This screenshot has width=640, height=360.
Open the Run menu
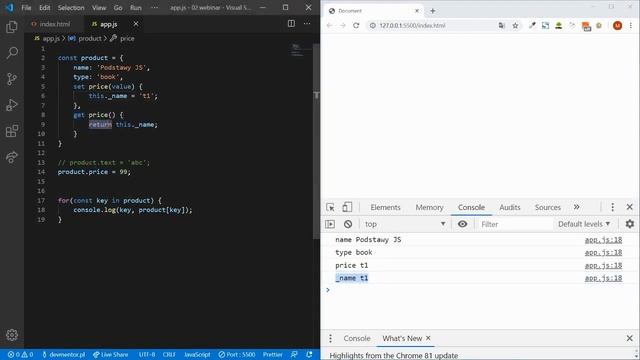tap(136, 8)
